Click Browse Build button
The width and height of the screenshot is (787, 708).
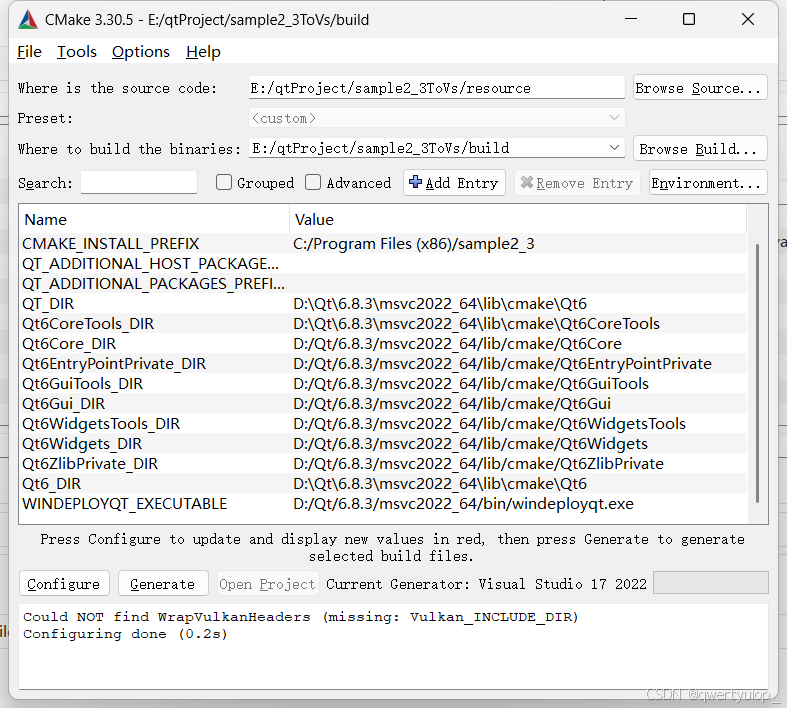pyautogui.click(x=700, y=149)
